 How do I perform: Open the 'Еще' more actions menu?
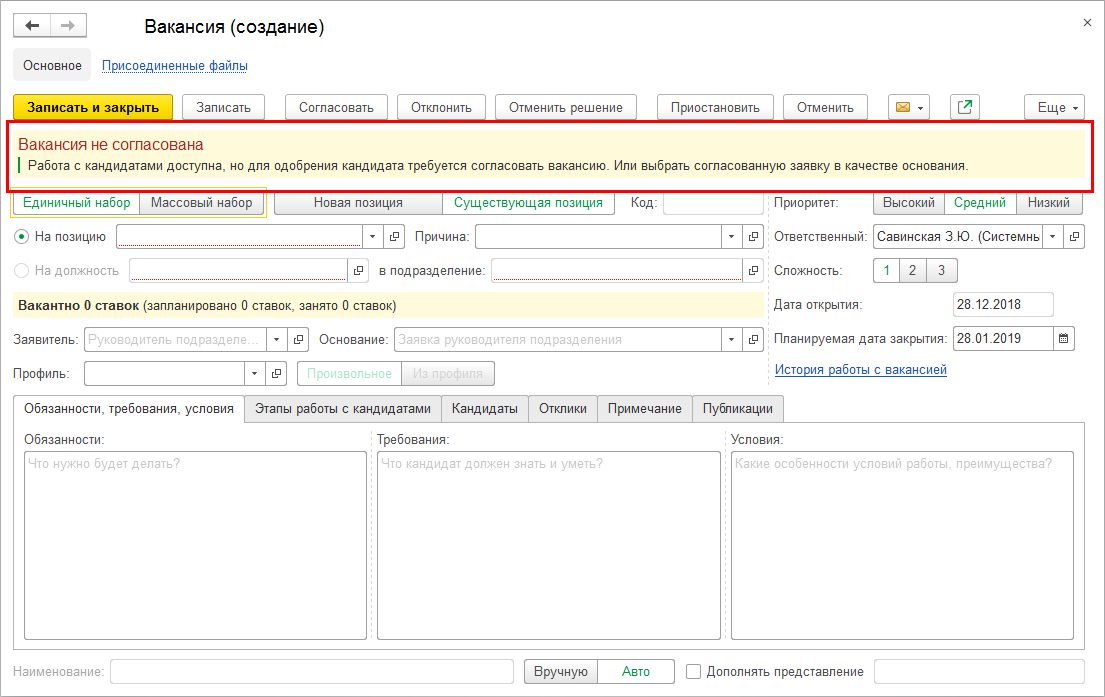[x=1054, y=108]
